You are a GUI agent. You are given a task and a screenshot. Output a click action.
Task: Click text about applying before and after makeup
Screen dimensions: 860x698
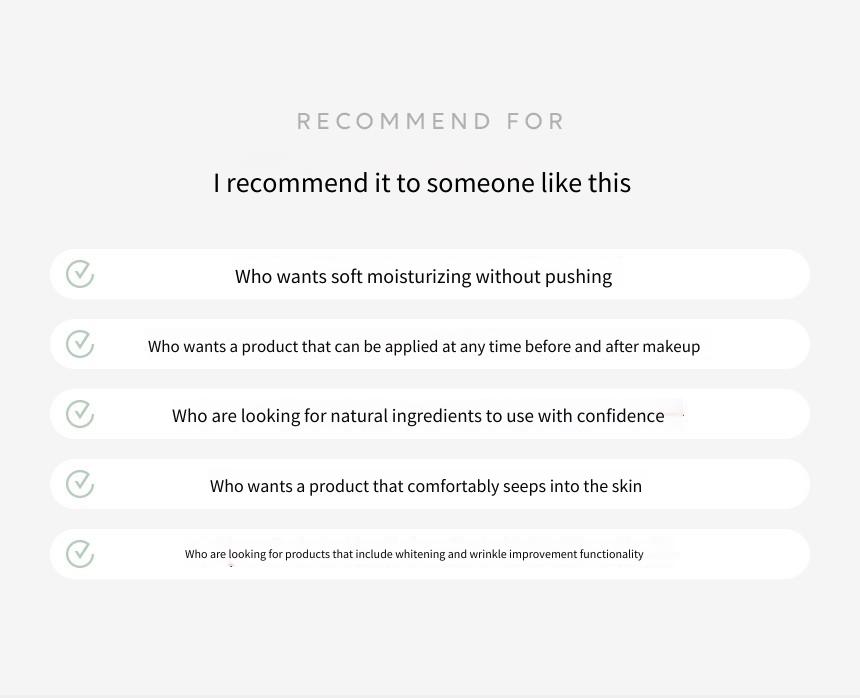pos(424,347)
